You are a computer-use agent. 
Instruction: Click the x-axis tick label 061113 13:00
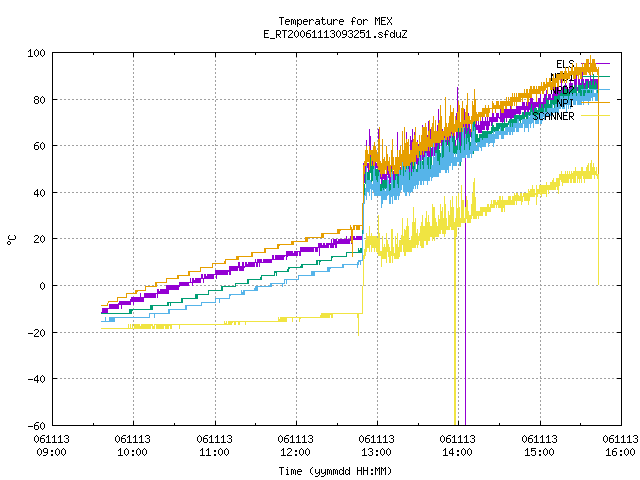[377, 446]
